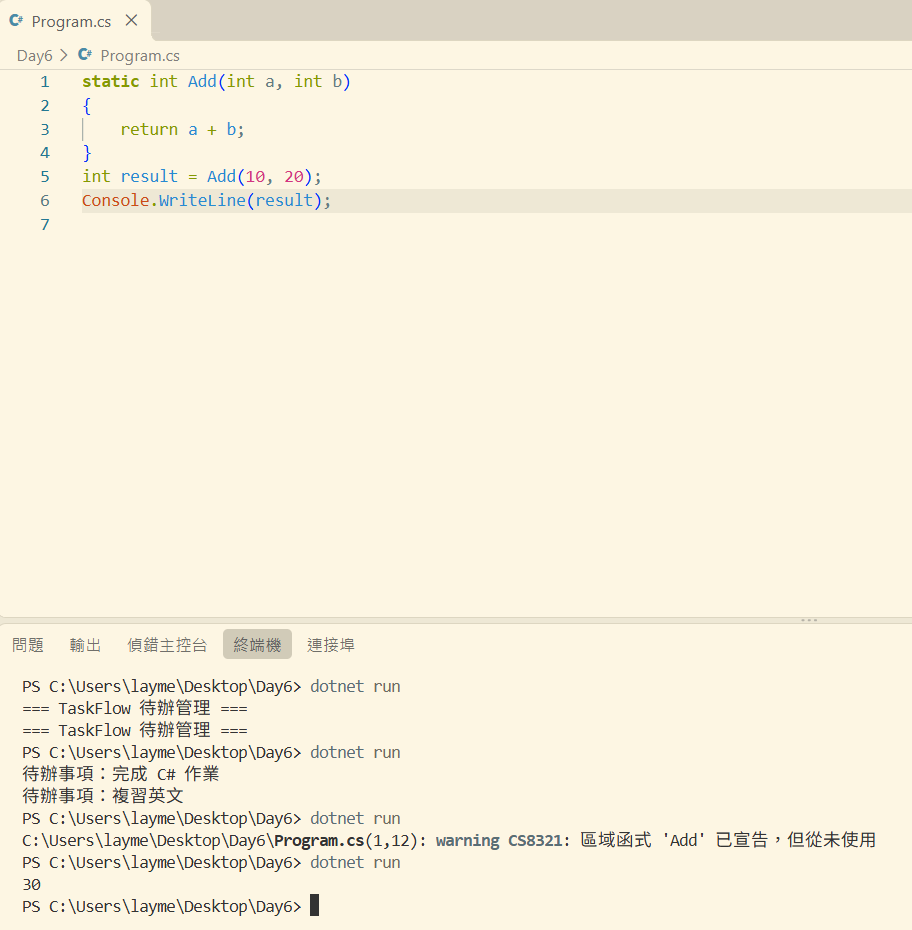Click the terminal cursor at the last prompt
912x930 pixels.
point(314,906)
